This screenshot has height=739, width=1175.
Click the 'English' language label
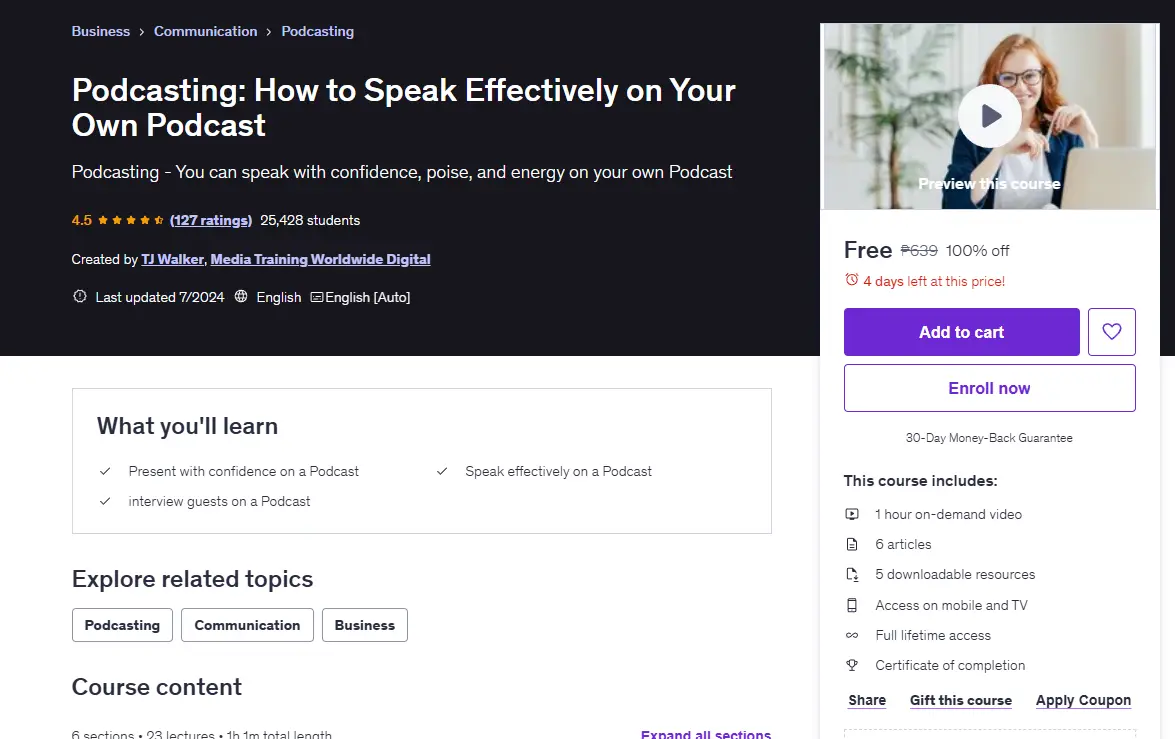[279, 298]
